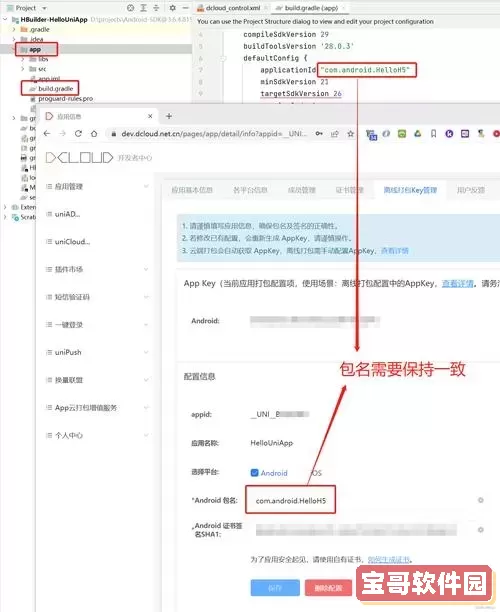
Task: Click the Android package name input field
Action: (290, 500)
